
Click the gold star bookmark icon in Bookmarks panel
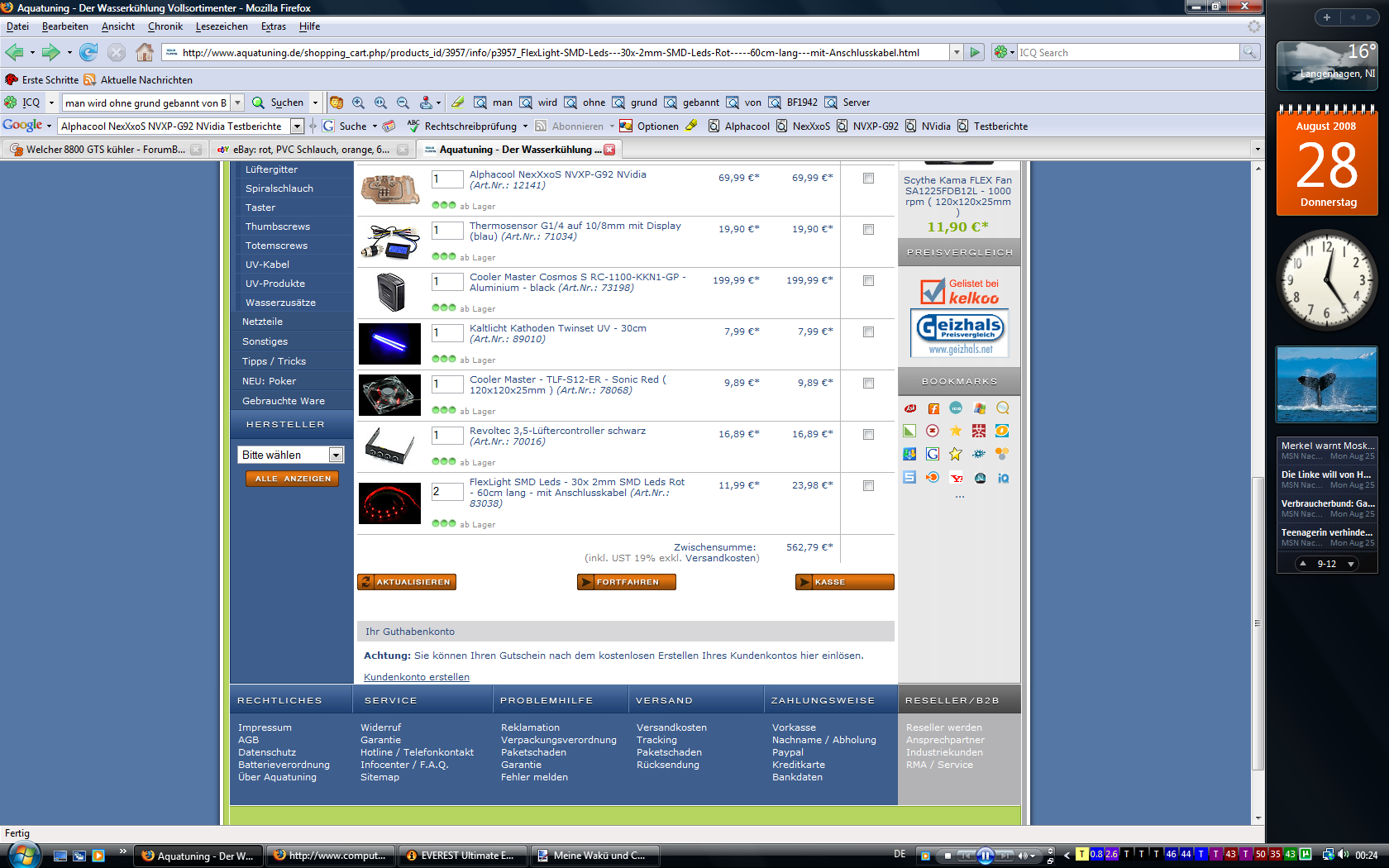click(956, 431)
